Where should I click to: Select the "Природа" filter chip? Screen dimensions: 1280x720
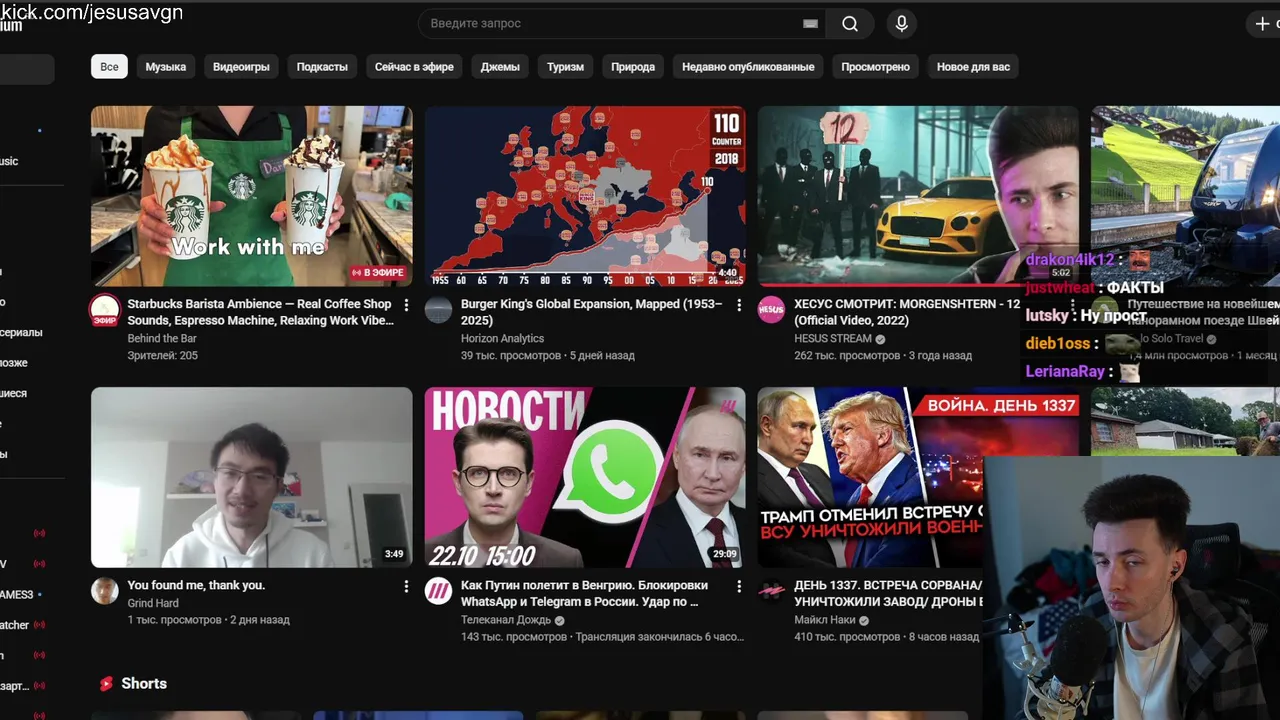tap(633, 67)
